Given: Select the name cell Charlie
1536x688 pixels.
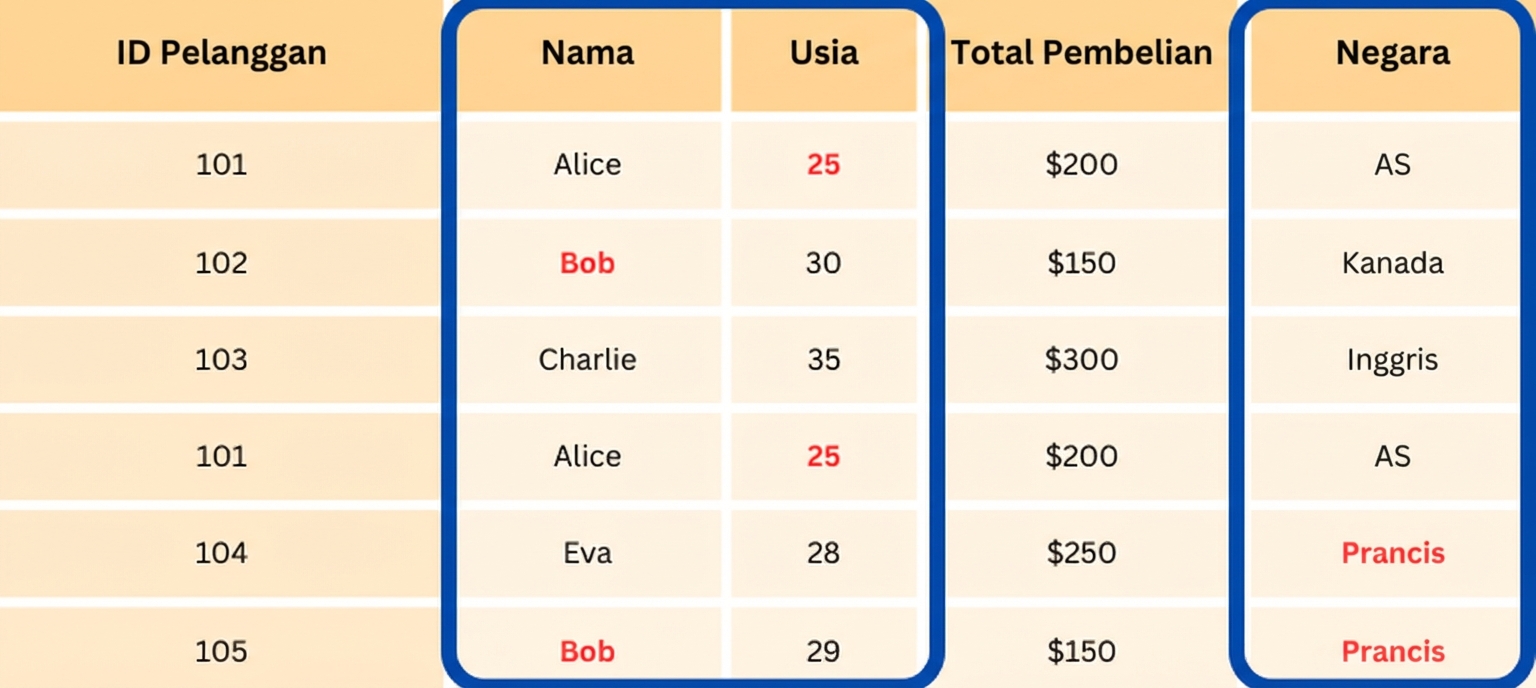Looking at the screenshot, I should click(588, 359).
